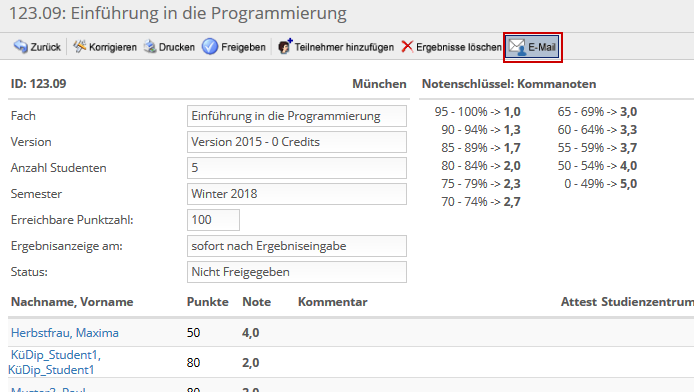The width and height of the screenshot is (694, 392).
Task: Click the Note column header
Action: coord(257,302)
